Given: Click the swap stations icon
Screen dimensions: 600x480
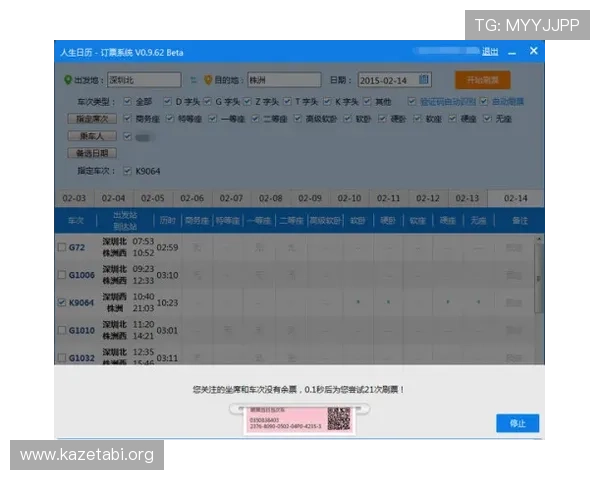Looking at the screenshot, I should point(194,80).
